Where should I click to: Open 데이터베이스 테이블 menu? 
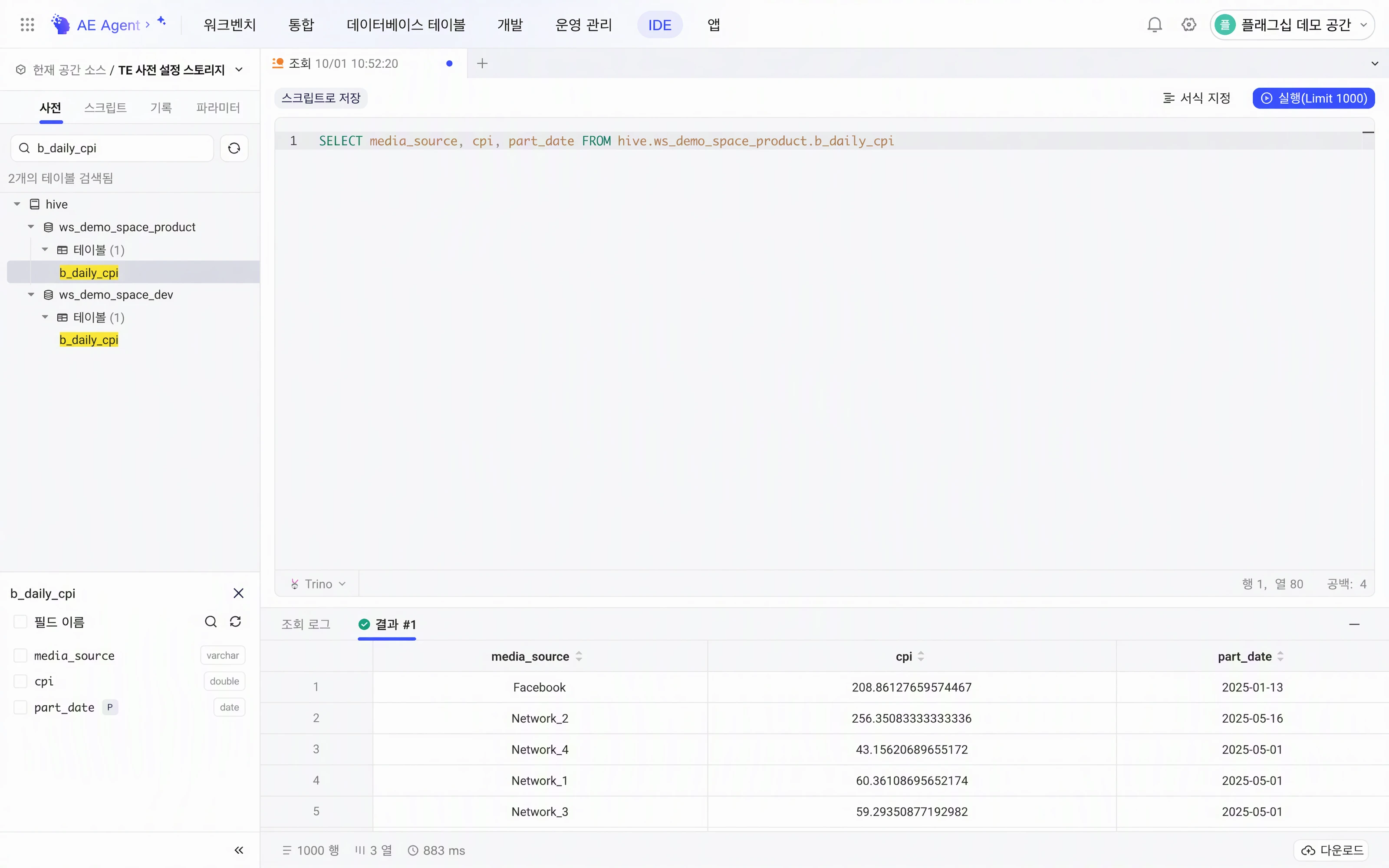[x=406, y=25]
